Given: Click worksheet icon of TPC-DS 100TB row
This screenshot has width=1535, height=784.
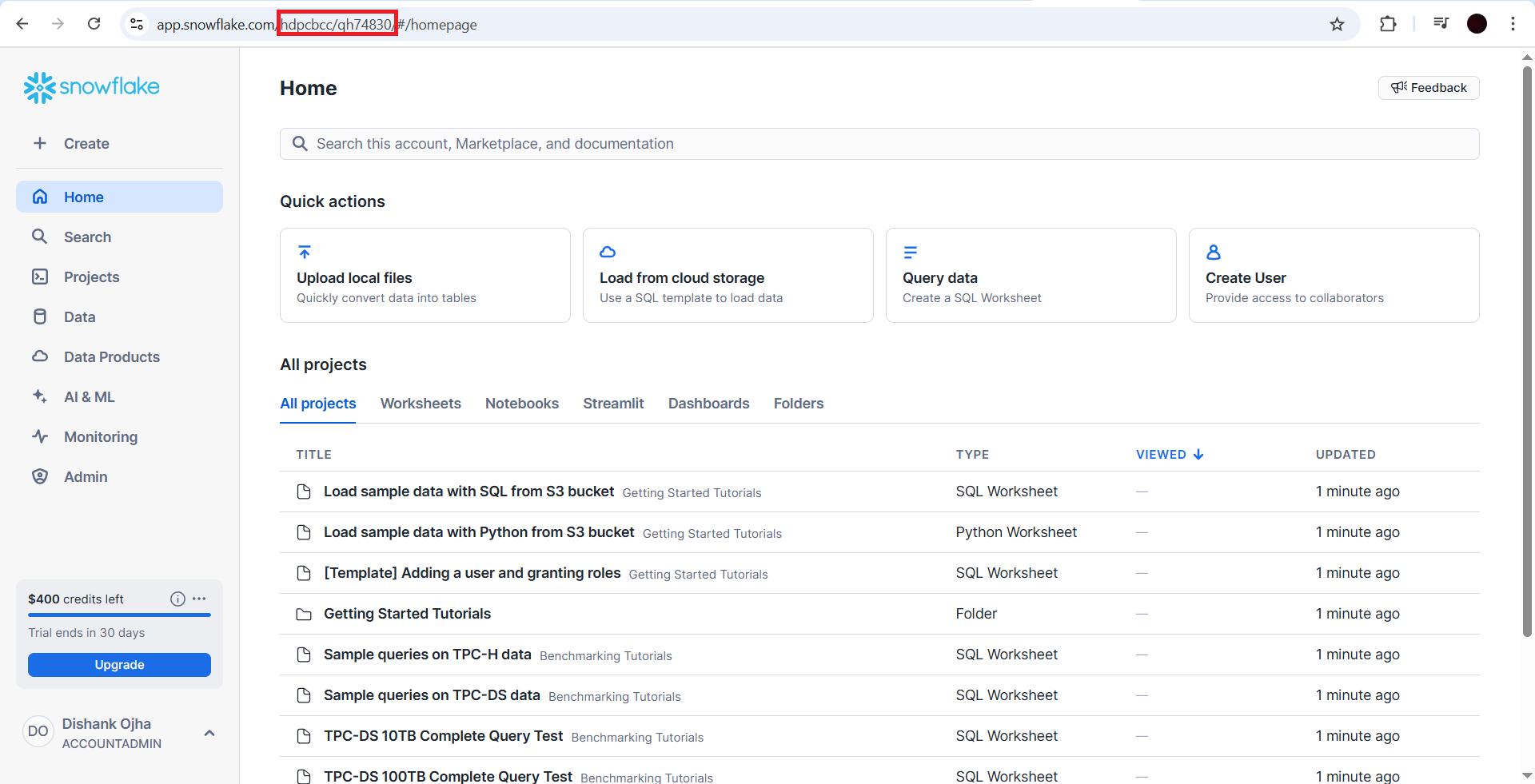Looking at the screenshot, I should (x=304, y=776).
